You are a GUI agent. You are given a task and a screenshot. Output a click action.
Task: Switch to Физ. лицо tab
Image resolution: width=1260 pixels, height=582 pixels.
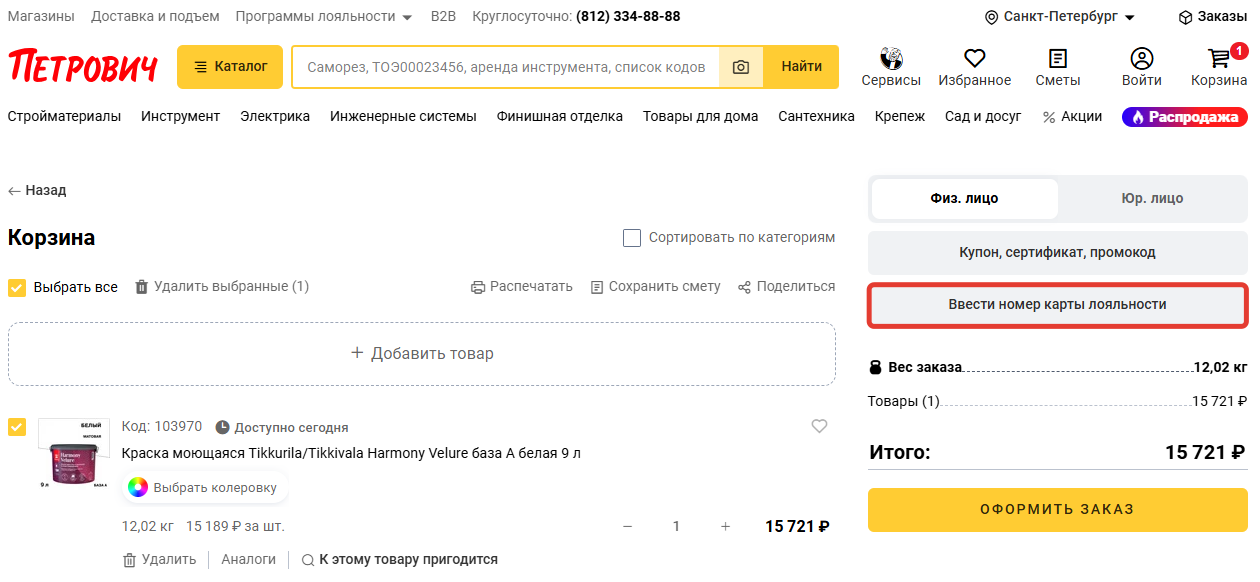coord(964,198)
